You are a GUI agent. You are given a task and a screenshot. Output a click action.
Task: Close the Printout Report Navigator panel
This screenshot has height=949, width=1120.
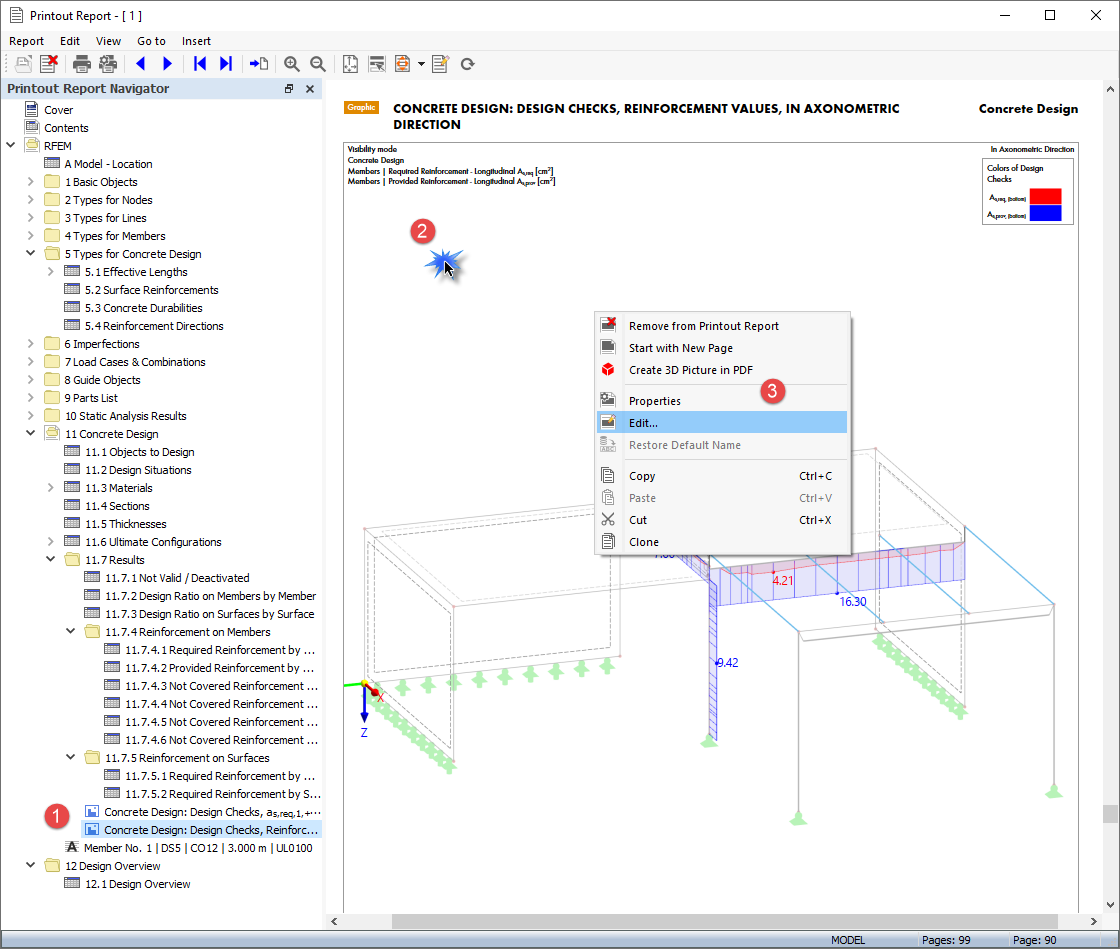click(310, 89)
